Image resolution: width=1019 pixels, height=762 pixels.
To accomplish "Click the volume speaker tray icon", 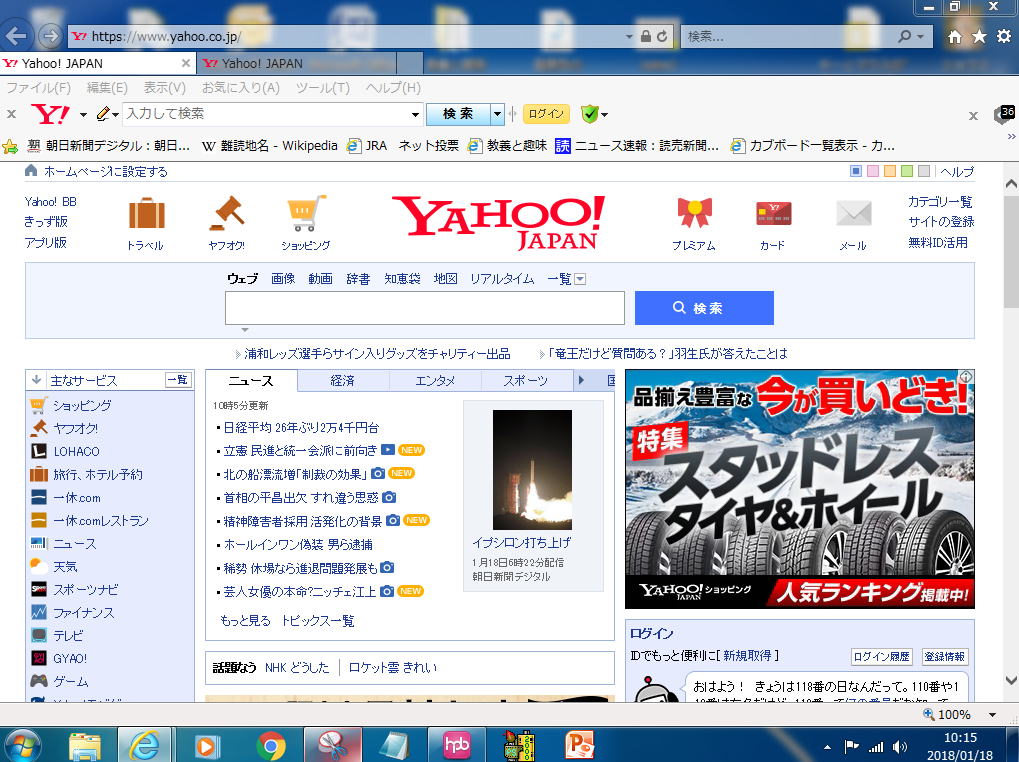I will pos(900,747).
